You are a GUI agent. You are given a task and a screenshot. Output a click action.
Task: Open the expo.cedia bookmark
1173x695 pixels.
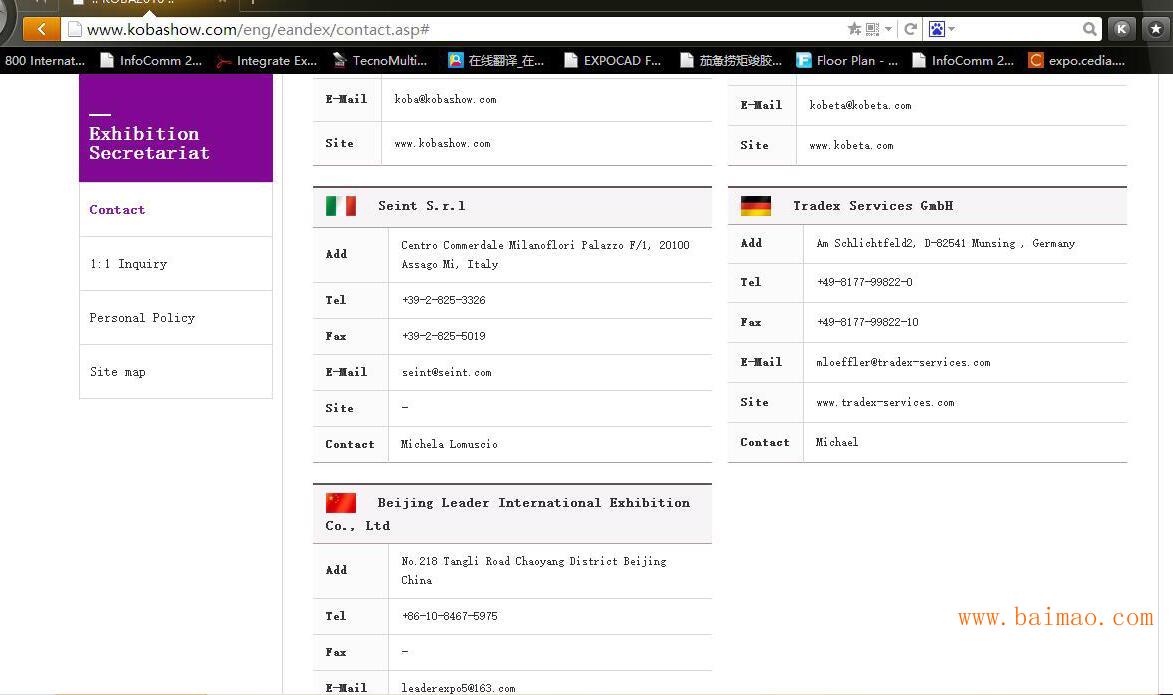[x=1076, y=61]
